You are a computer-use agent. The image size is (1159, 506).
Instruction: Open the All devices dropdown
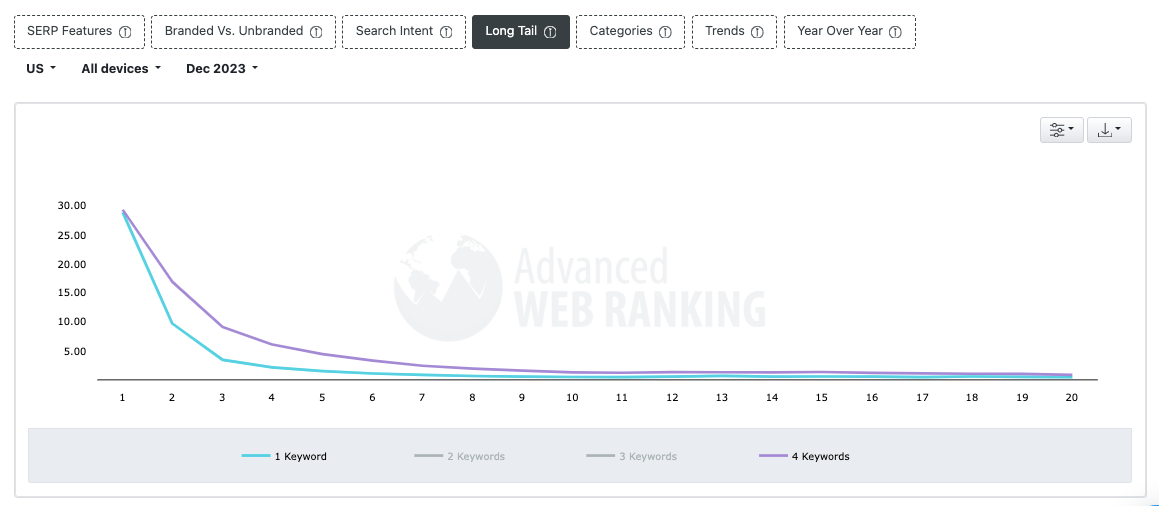click(x=120, y=69)
